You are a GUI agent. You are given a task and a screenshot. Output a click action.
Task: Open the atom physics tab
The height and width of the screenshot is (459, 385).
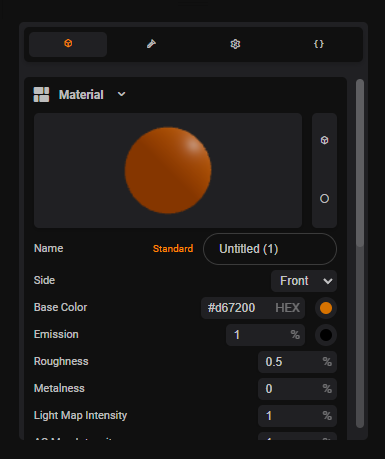[235, 44]
